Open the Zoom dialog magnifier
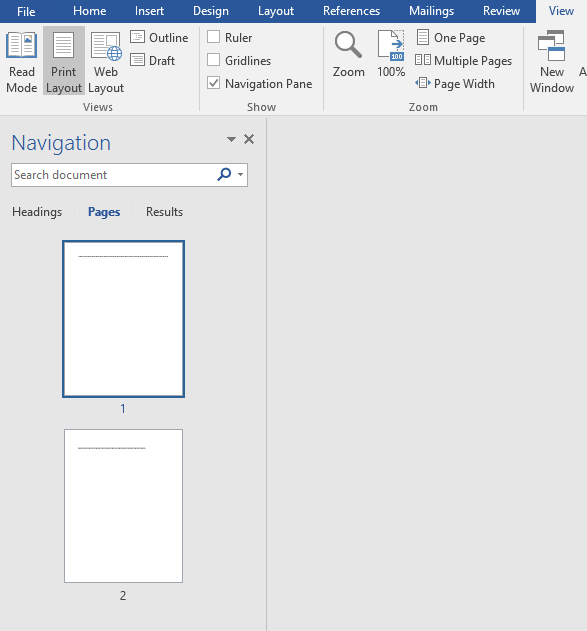 [348, 54]
